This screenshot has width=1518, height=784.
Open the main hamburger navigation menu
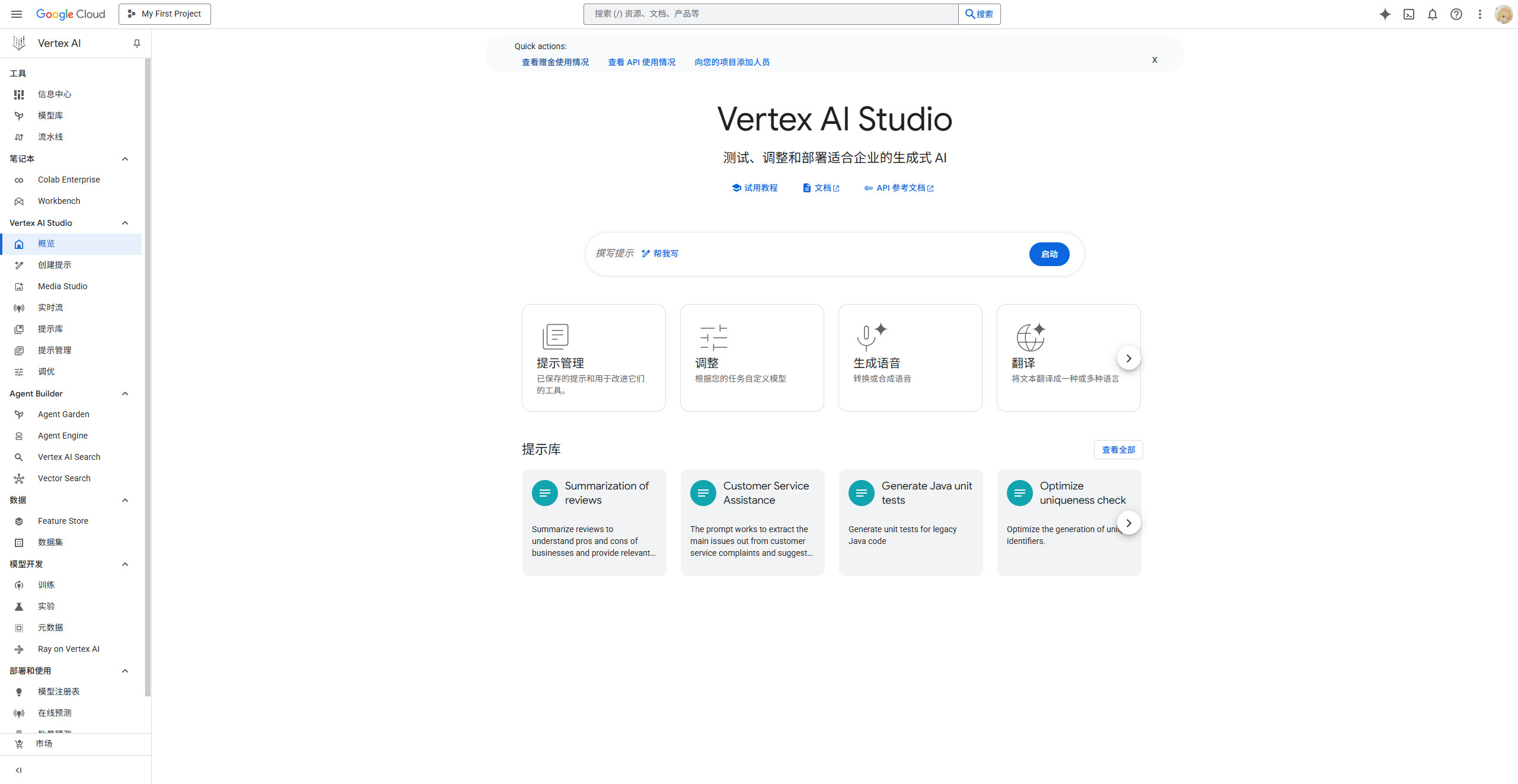pyautogui.click(x=17, y=14)
